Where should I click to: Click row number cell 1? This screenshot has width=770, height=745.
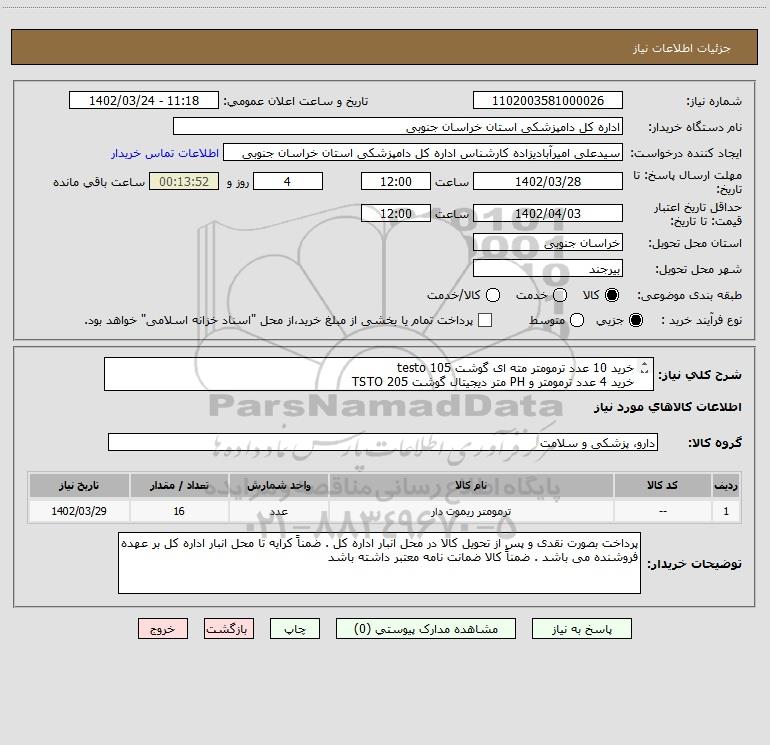[726, 511]
